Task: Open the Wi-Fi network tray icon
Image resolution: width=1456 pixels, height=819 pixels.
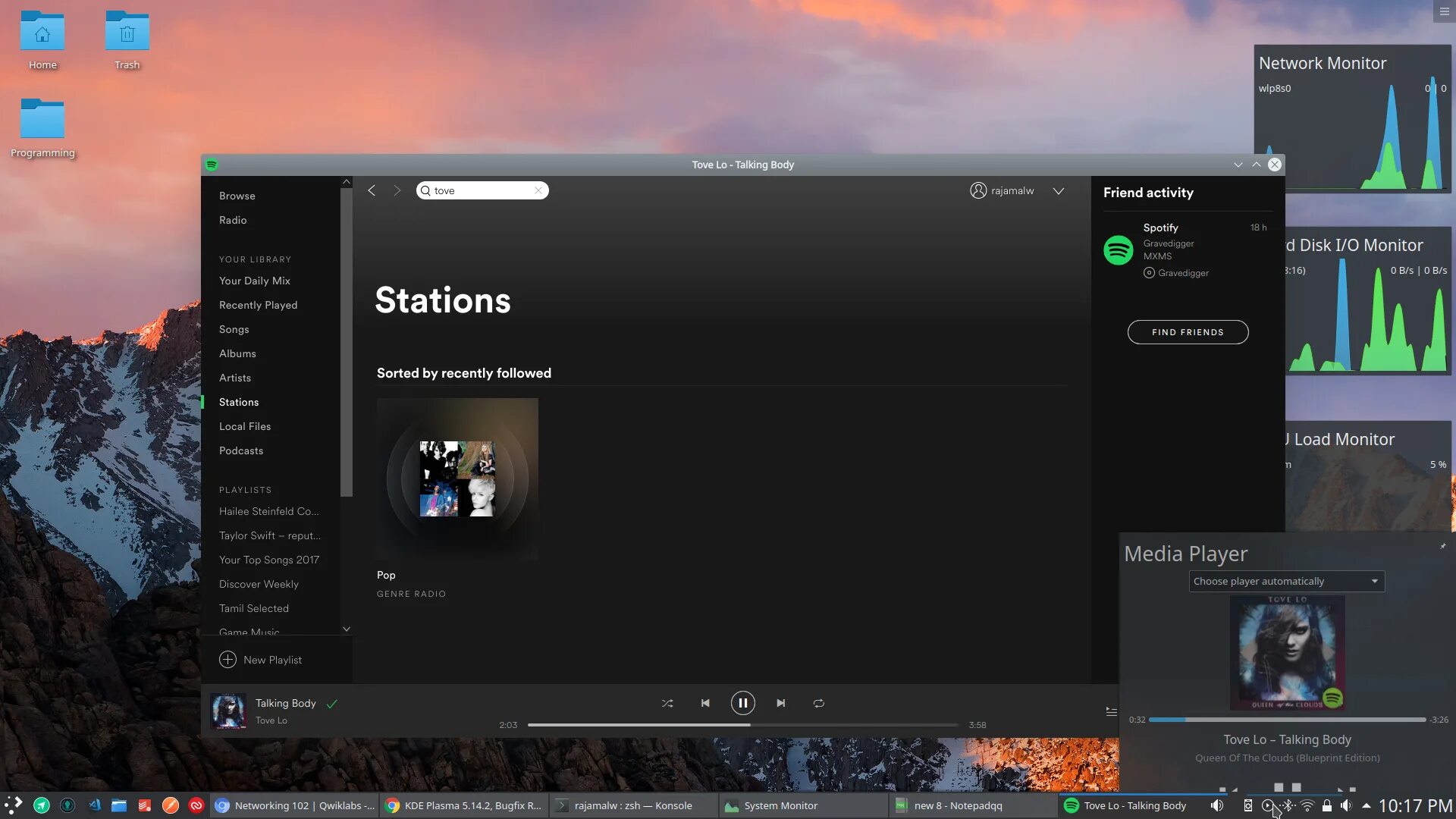Action: [x=1307, y=805]
